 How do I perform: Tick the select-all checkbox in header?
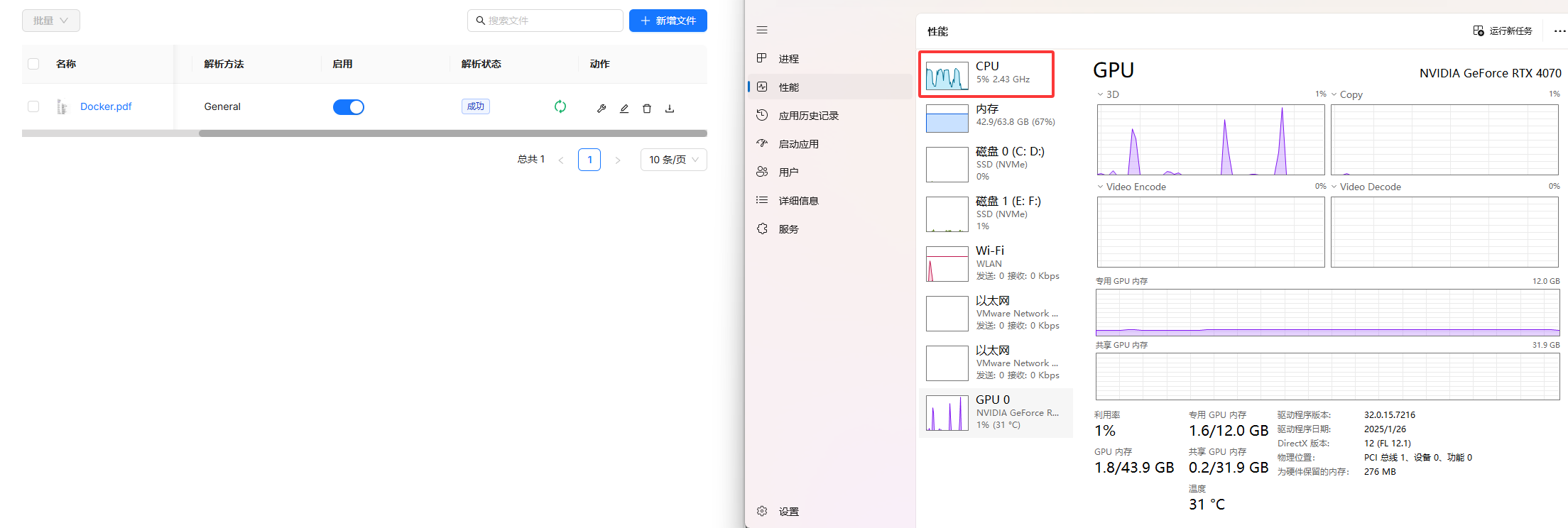33,64
